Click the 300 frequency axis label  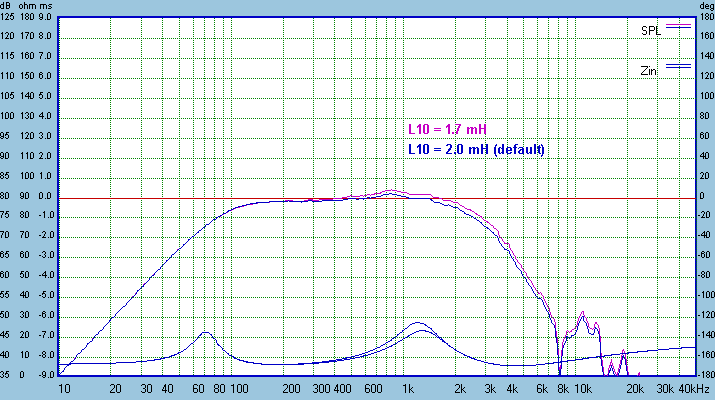[x=321, y=388]
